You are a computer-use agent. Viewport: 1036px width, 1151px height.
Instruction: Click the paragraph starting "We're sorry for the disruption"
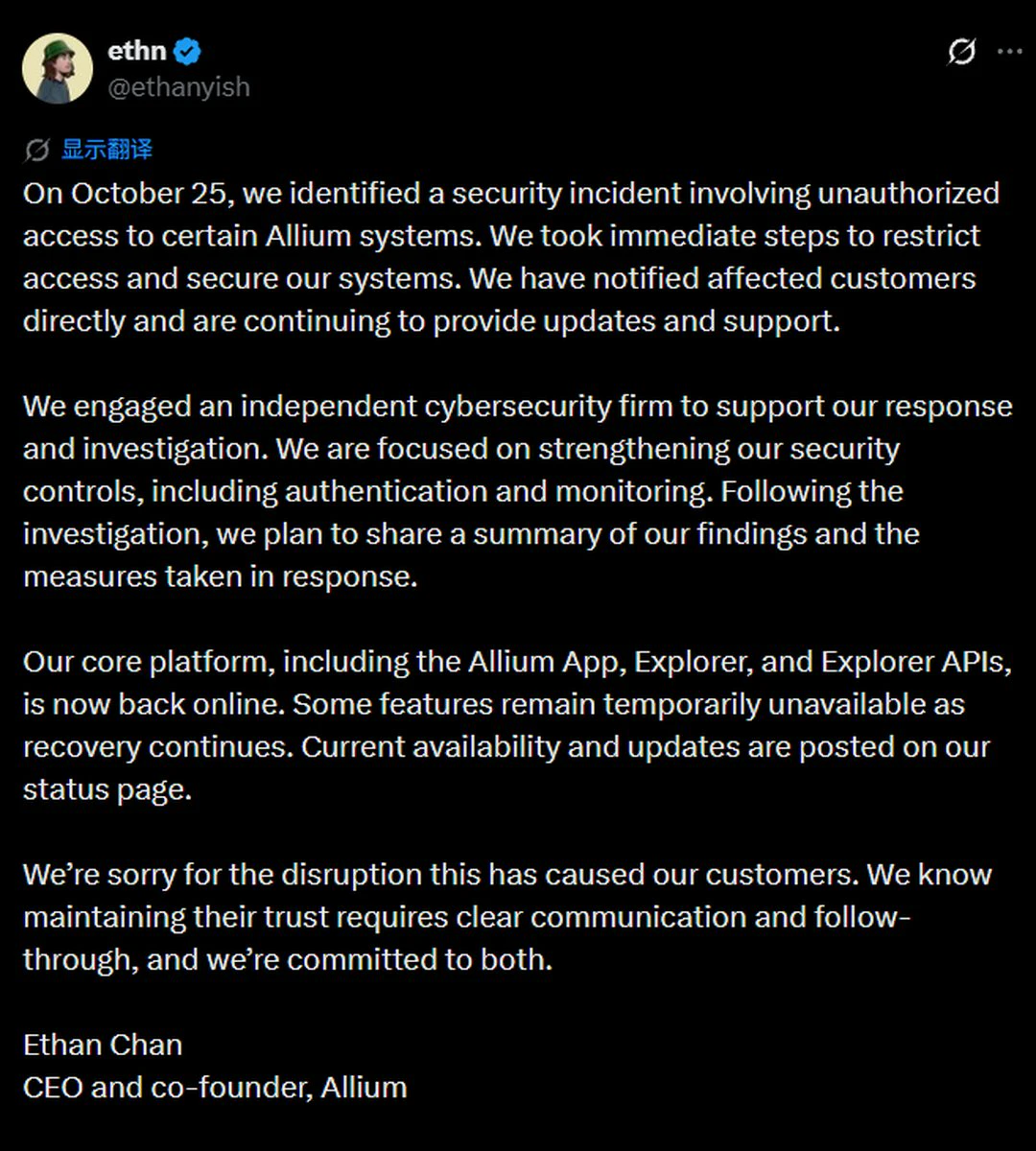(507, 917)
